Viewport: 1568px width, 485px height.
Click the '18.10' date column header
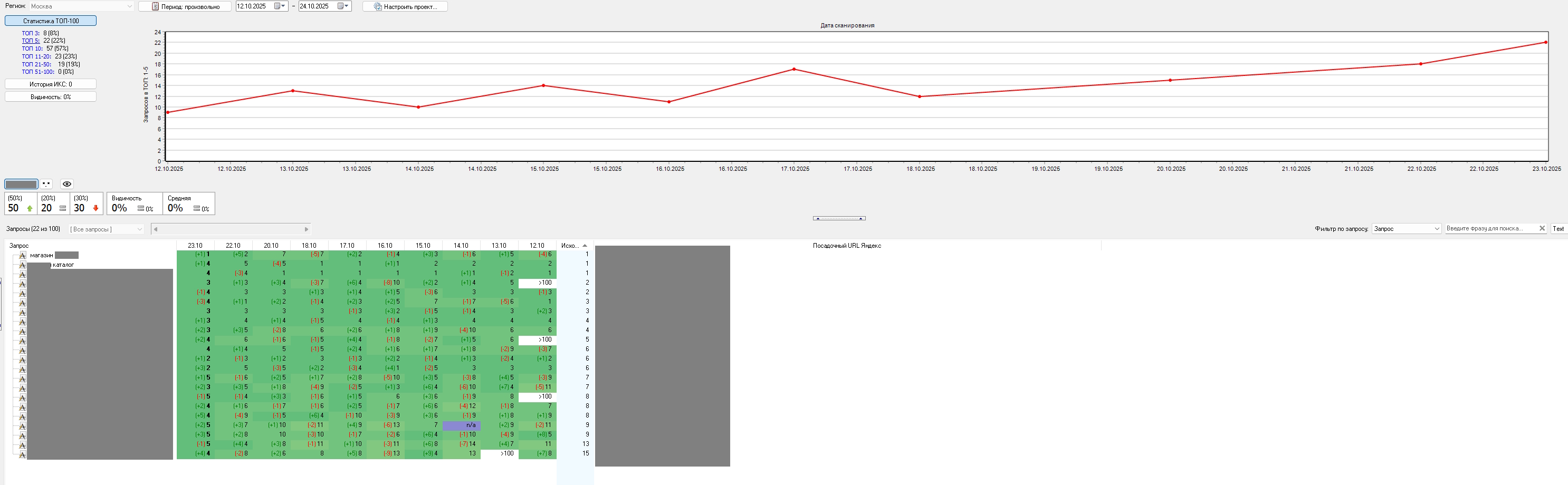coord(309,246)
